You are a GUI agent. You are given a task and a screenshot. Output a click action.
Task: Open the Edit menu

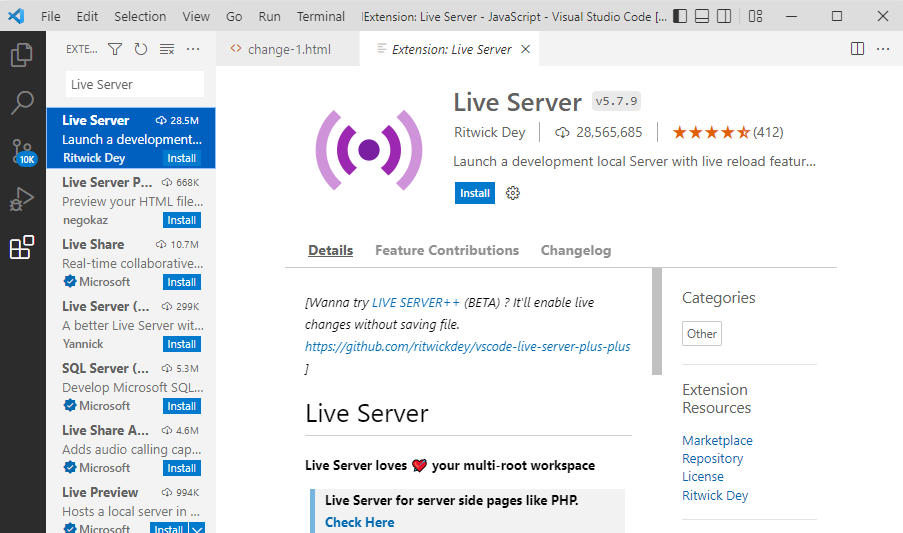87,16
